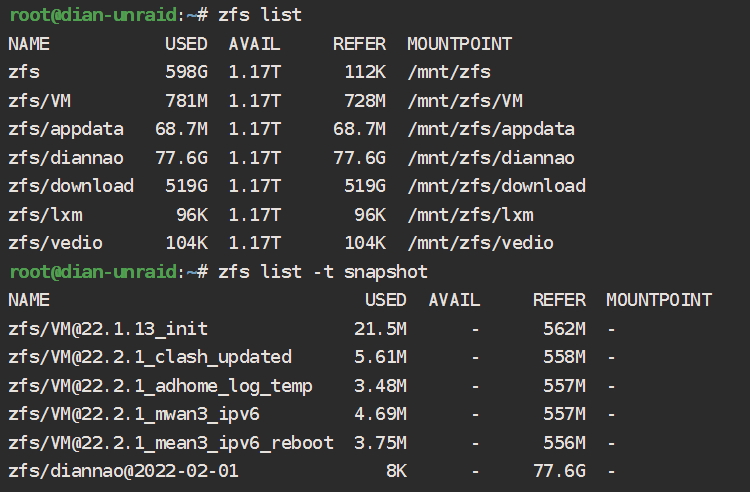Select the zfs/diannao dataset name
The width and height of the screenshot is (750, 492).
coord(66,158)
